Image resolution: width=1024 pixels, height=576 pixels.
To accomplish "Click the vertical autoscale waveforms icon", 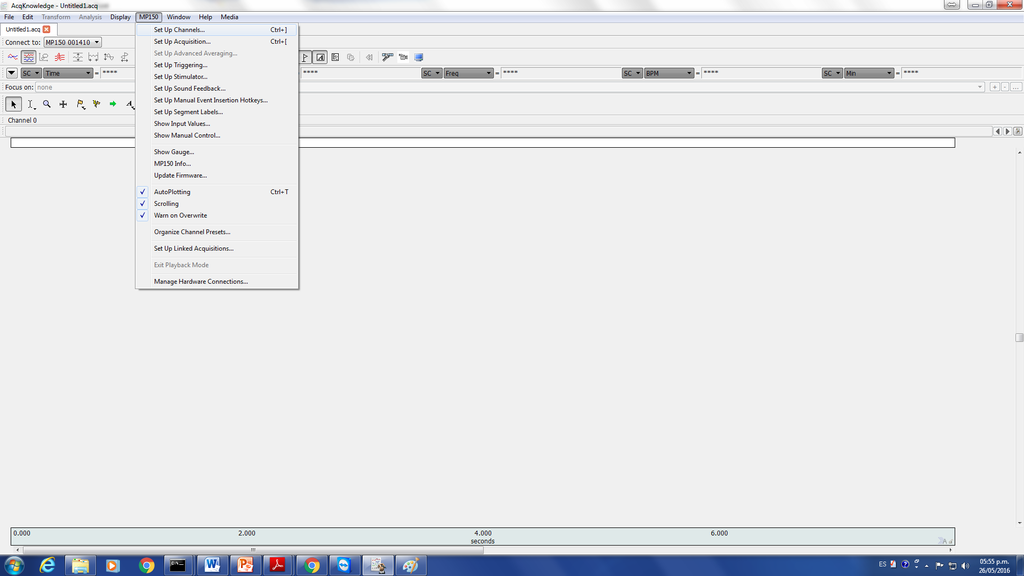I will [78, 57].
